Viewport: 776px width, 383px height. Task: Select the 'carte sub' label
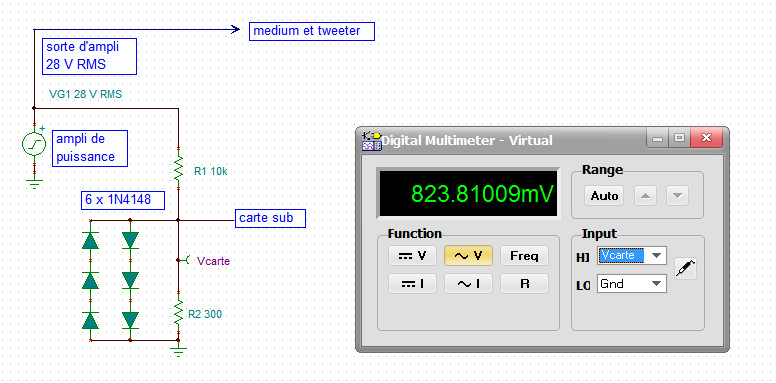pyautogui.click(x=270, y=218)
